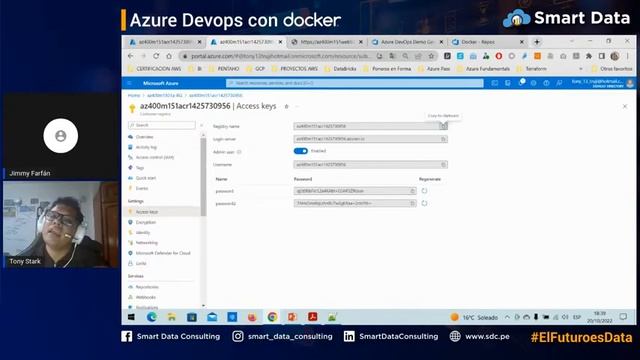This screenshot has height=360, width=640.
Task: Open Azure notifications bell
Action: tap(521, 83)
